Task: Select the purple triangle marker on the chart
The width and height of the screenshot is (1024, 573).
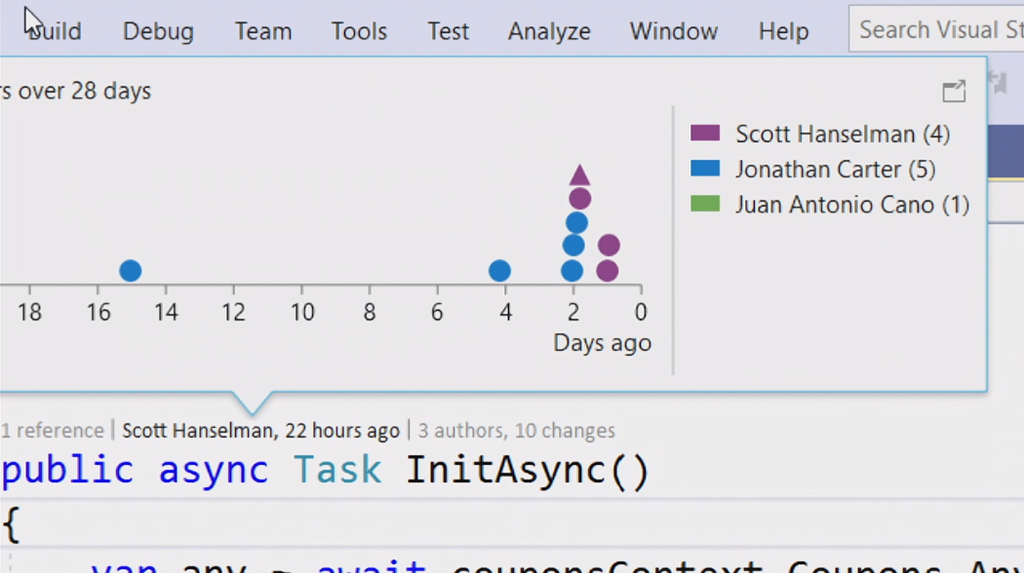Action: (580, 176)
